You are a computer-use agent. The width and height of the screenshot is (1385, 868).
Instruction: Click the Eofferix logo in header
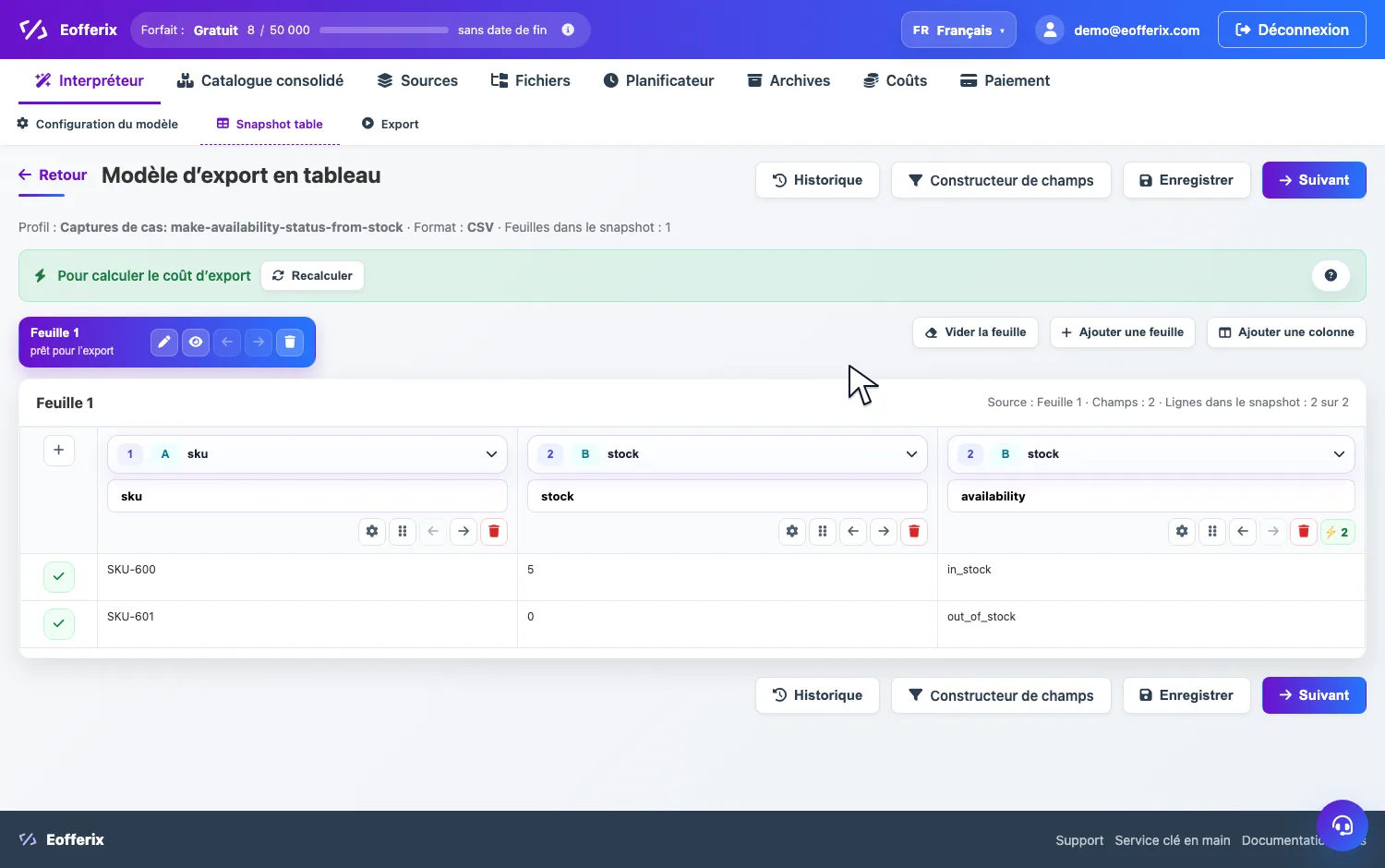68,30
